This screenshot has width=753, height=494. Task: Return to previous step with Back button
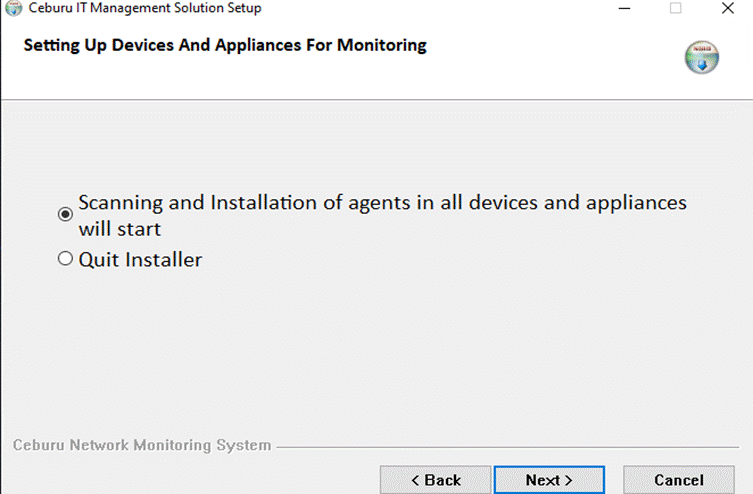click(436, 480)
